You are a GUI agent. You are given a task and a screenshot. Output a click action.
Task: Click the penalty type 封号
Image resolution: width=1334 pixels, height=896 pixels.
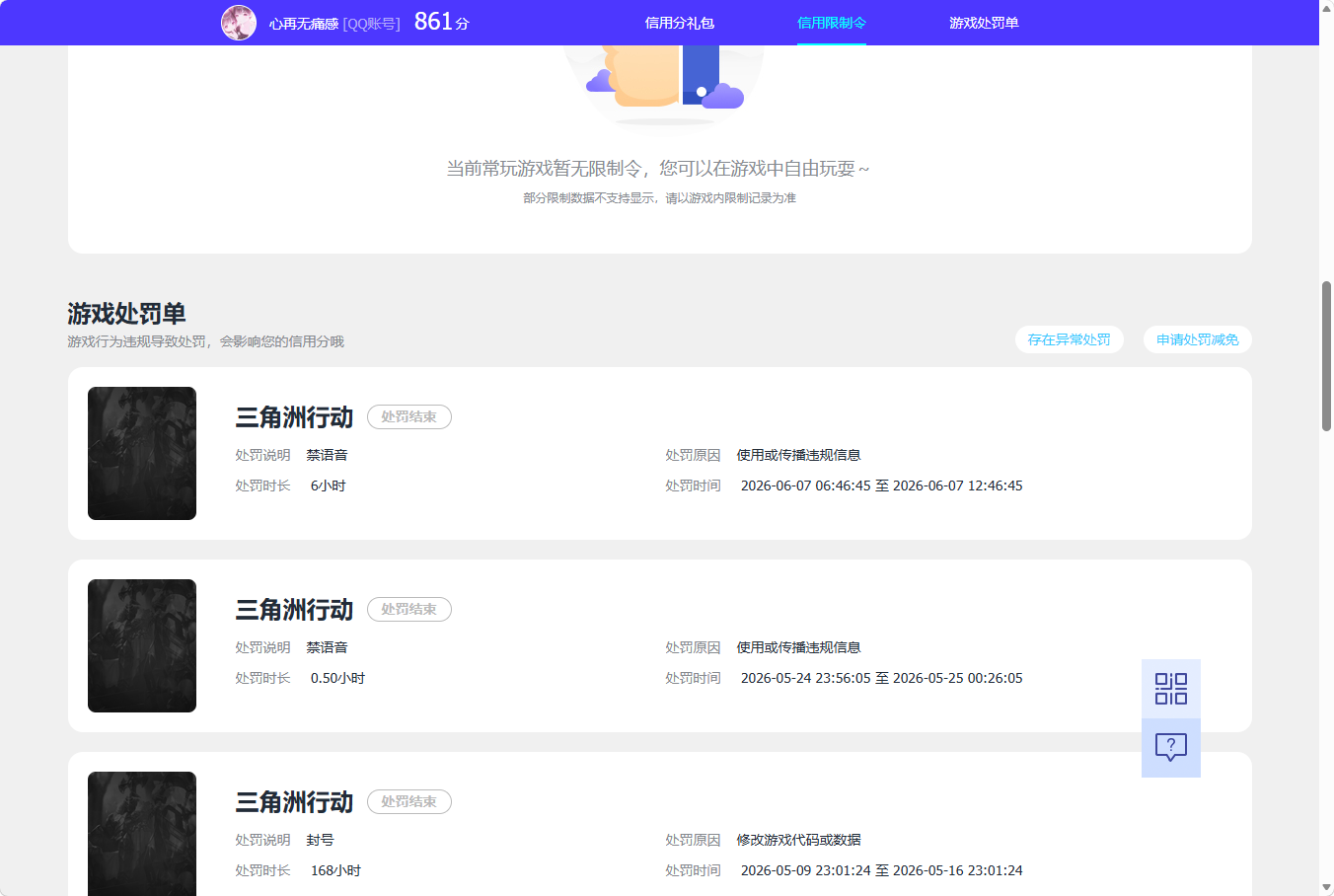(x=320, y=840)
